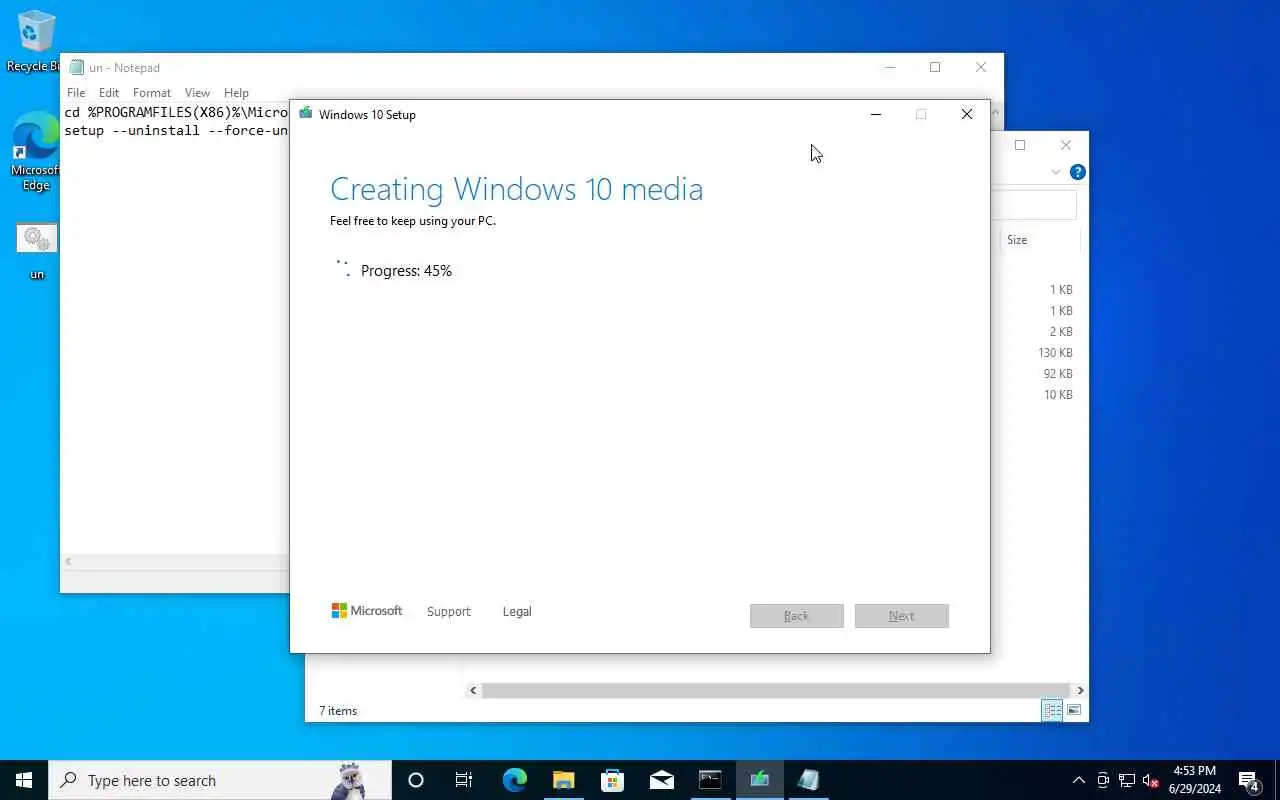Click Explorer horizontal scrollbar left arrow
Image resolution: width=1280 pixels, height=800 pixels.
pyautogui.click(x=474, y=690)
